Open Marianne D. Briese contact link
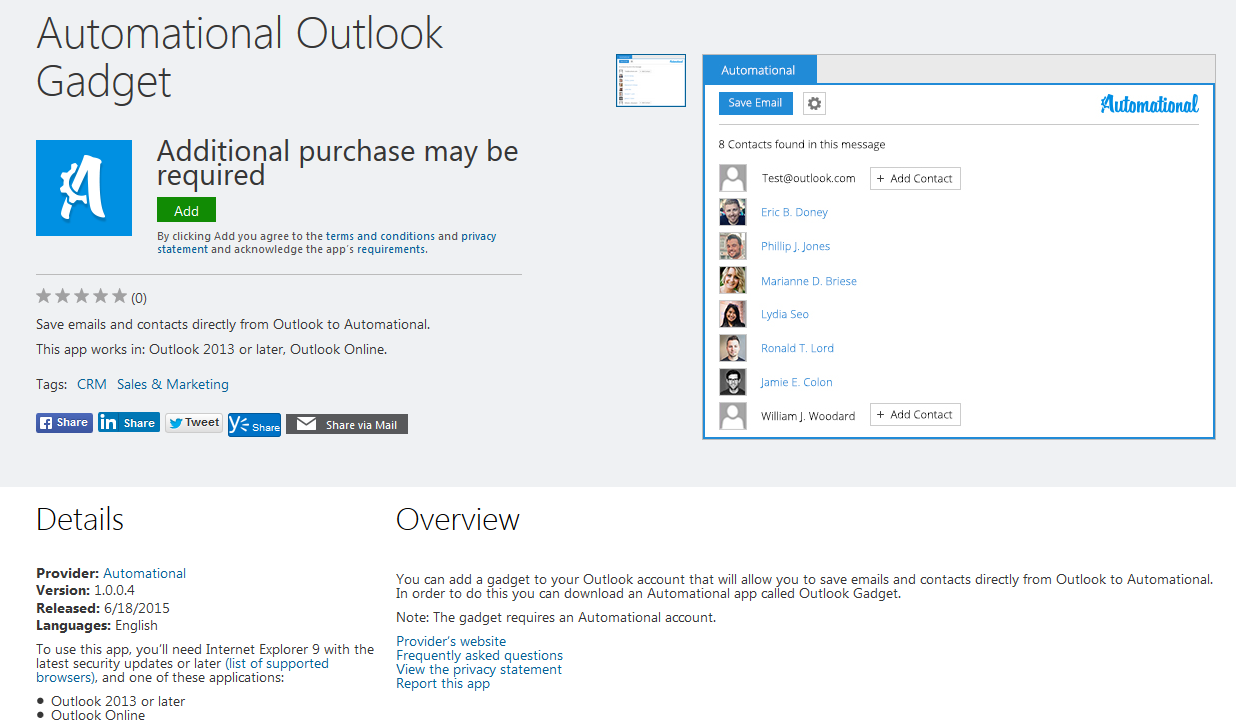The width and height of the screenshot is (1236, 727). click(x=809, y=281)
